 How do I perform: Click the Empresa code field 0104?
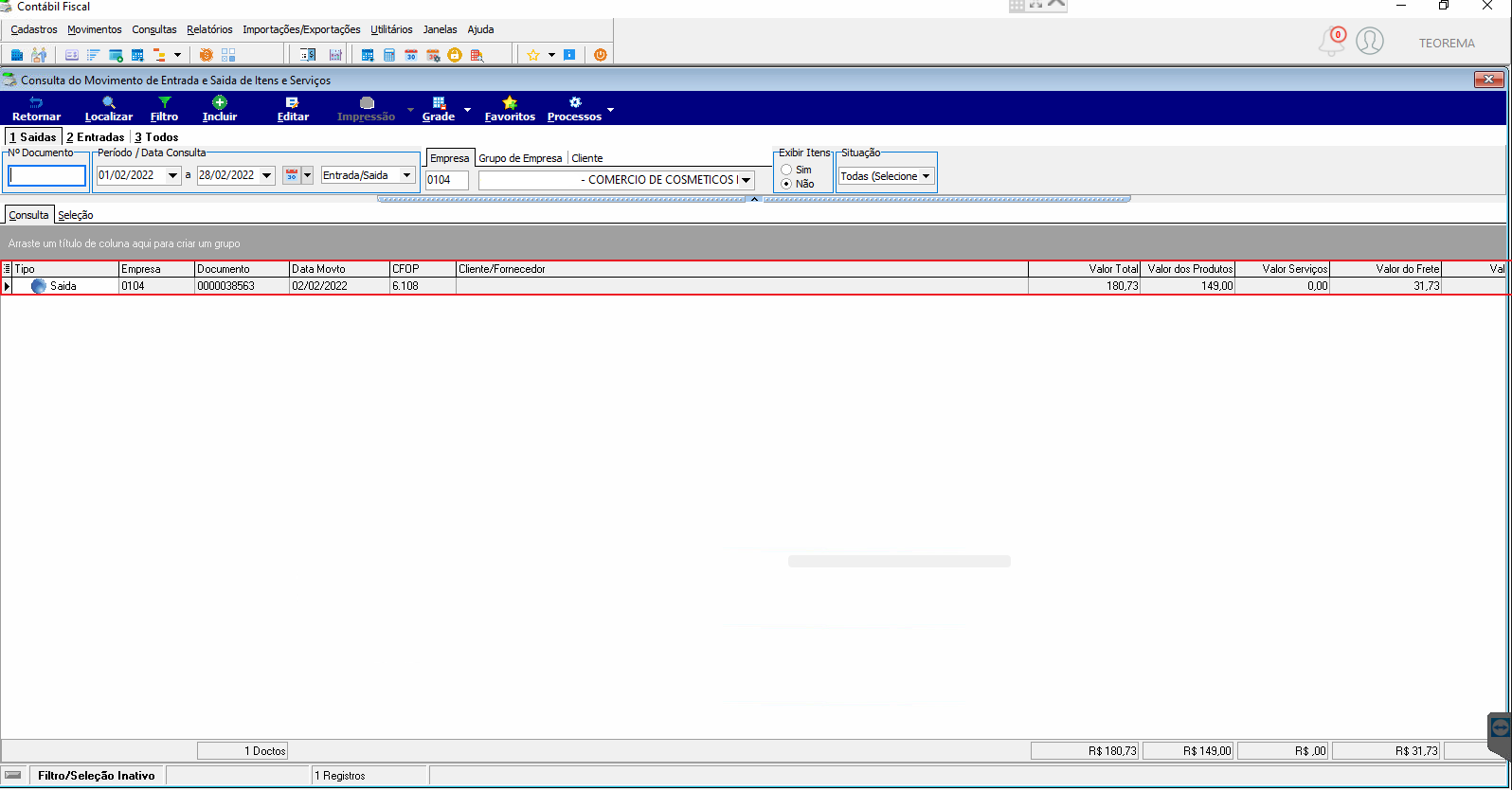click(x=447, y=180)
